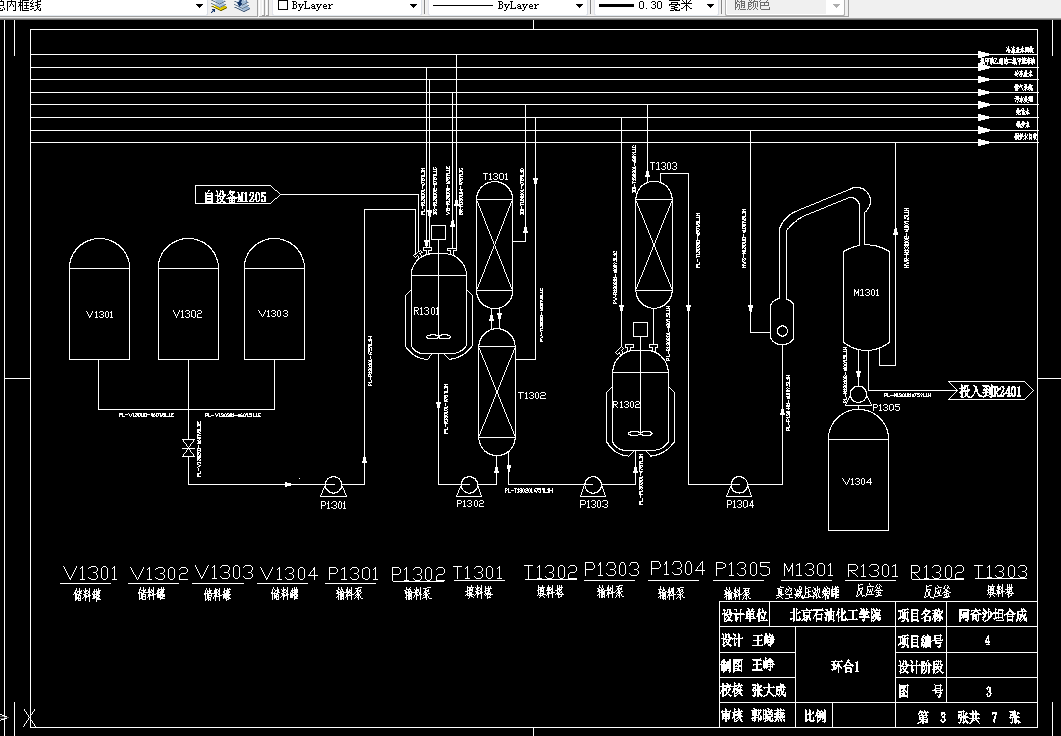Select the V1304 label inside the bottom-right tank
The height and width of the screenshot is (736, 1061).
click(x=857, y=482)
